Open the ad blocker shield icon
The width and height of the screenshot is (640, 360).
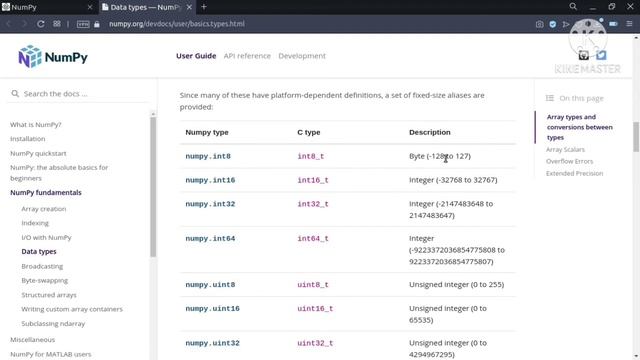tap(553, 24)
